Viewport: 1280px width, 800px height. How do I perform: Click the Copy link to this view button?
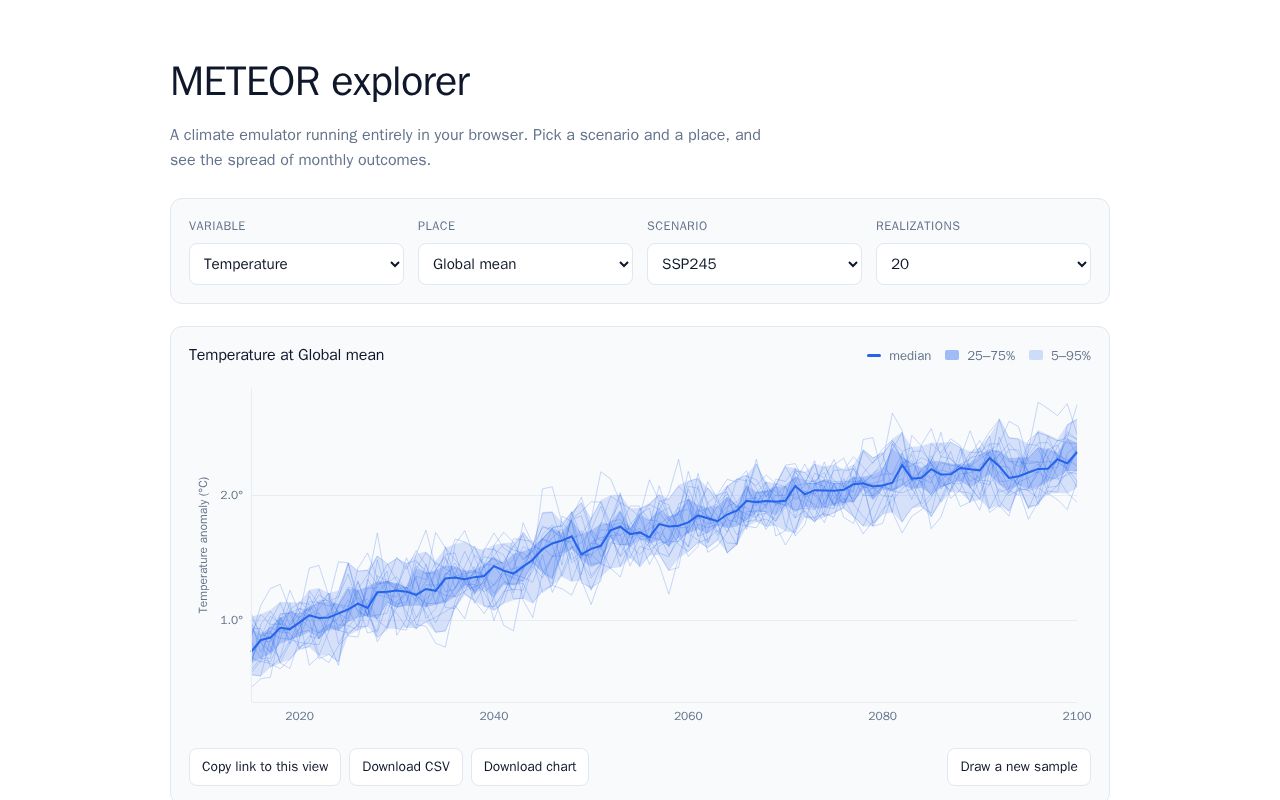coord(265,767)
